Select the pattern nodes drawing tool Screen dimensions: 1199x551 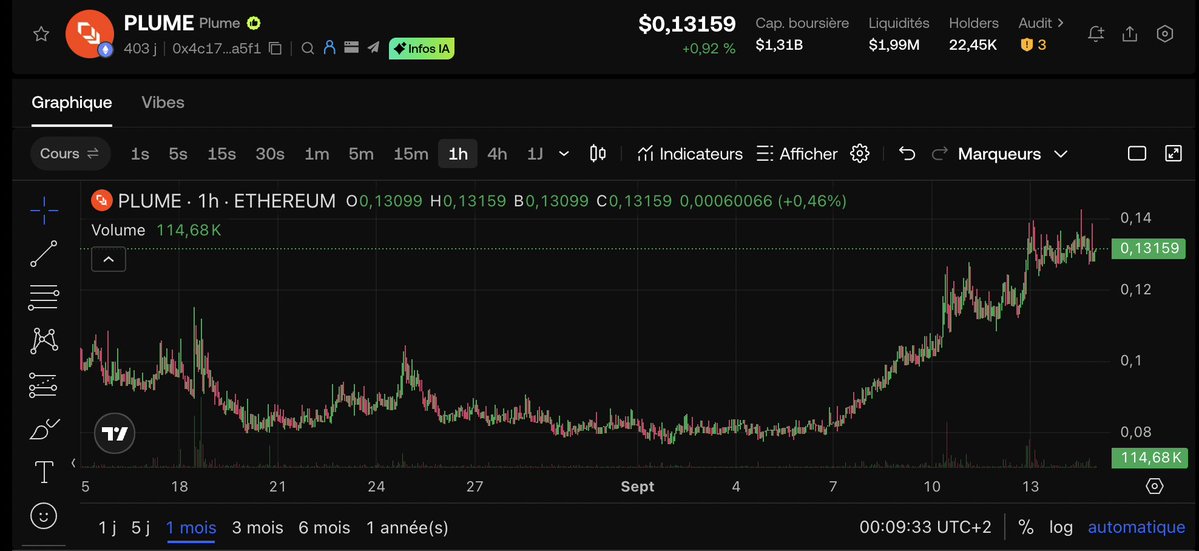tap(44, 341)
